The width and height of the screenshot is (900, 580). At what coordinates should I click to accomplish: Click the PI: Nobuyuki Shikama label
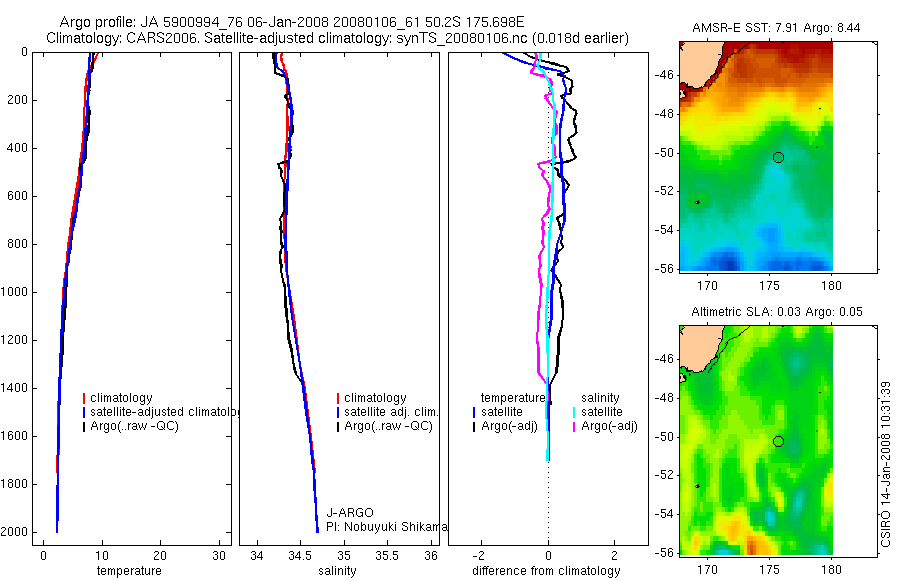pos(386,527)
